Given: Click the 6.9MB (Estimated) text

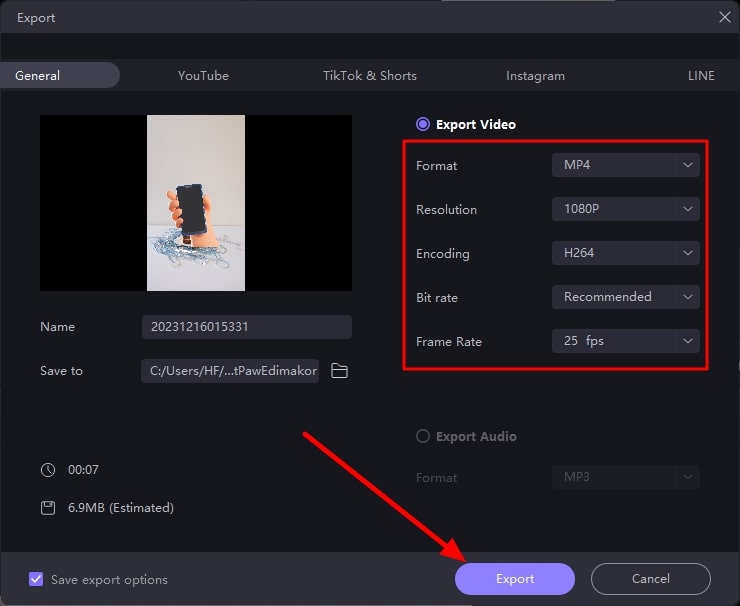Looking at the screenshot, I should click(x=121, y=508).
